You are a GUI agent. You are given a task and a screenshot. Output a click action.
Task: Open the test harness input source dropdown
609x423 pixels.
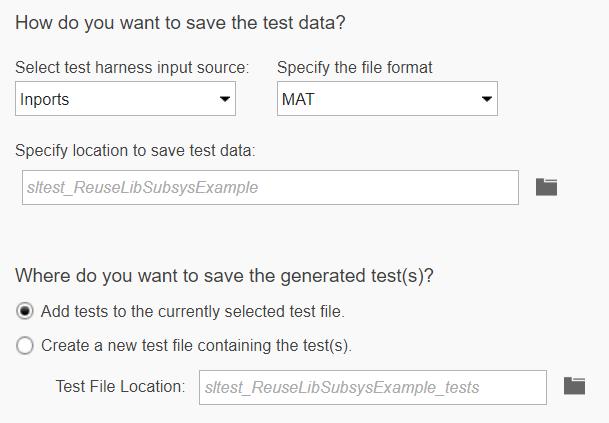point(126,99)
